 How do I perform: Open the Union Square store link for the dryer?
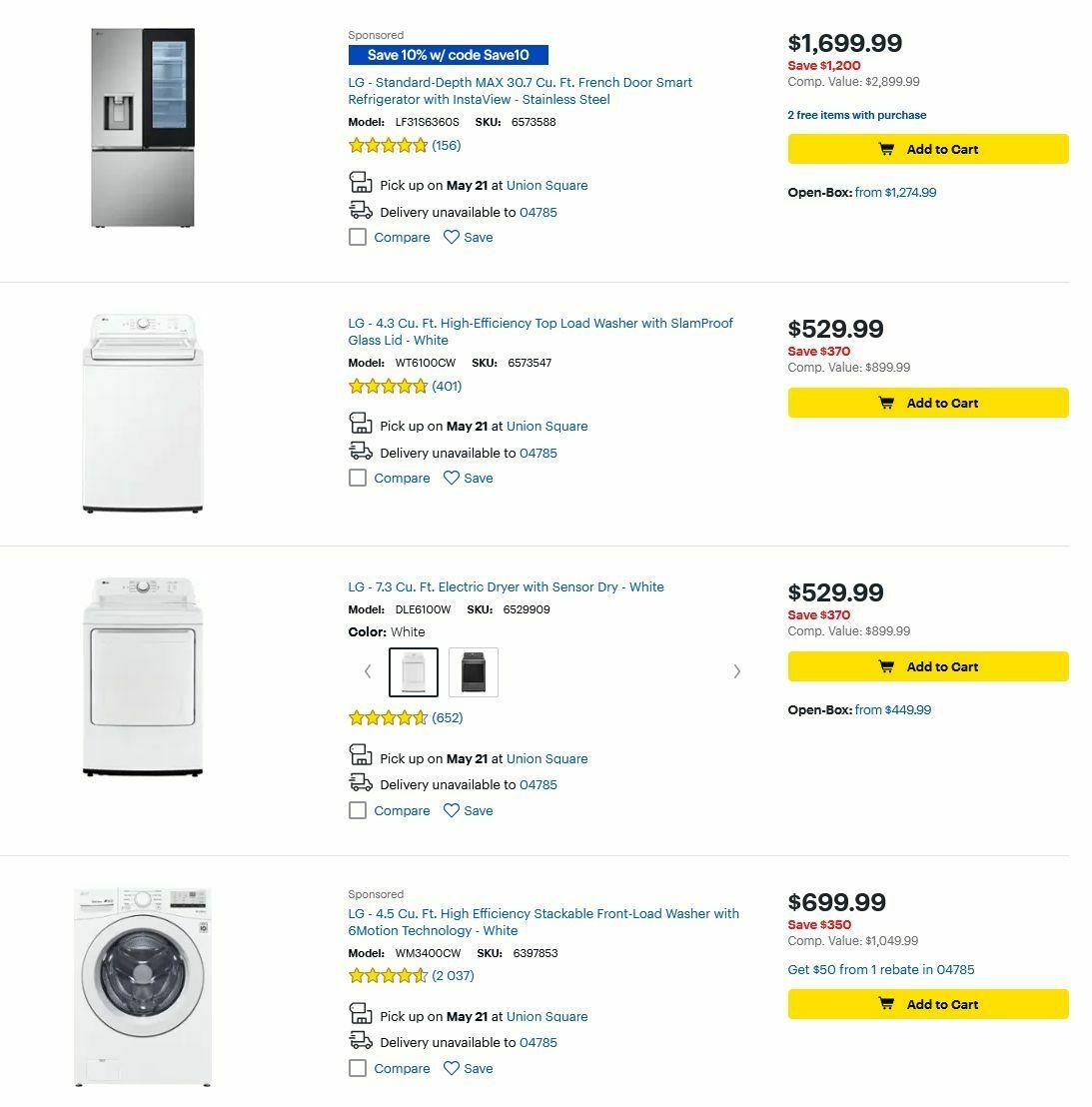click(x=546, y=758)
